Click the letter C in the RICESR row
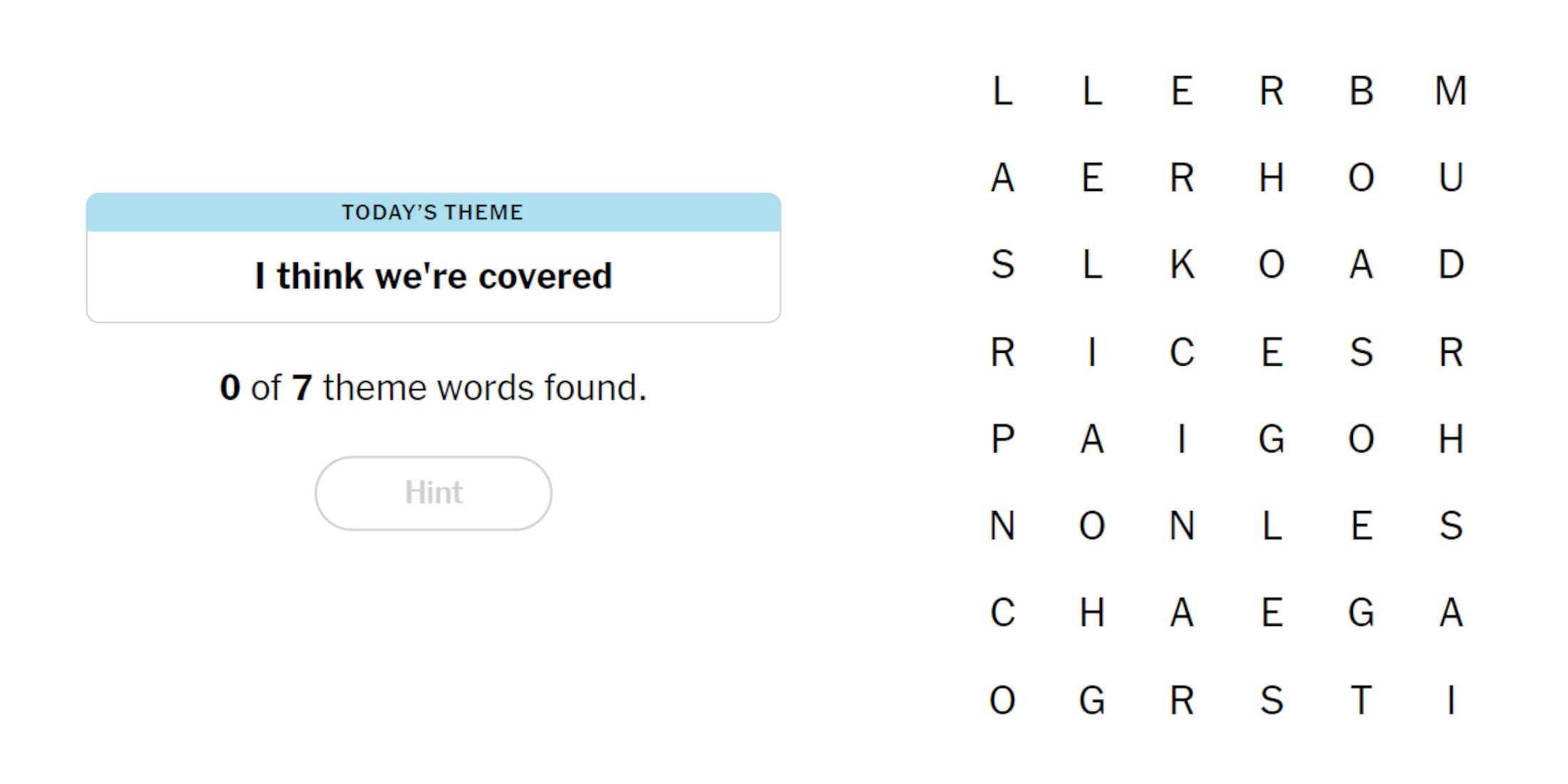 click(1183, 353)
